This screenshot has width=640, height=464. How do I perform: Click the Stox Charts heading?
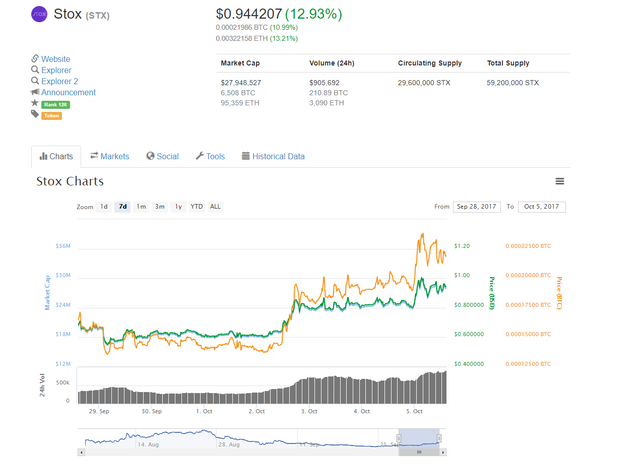point(70,181)
